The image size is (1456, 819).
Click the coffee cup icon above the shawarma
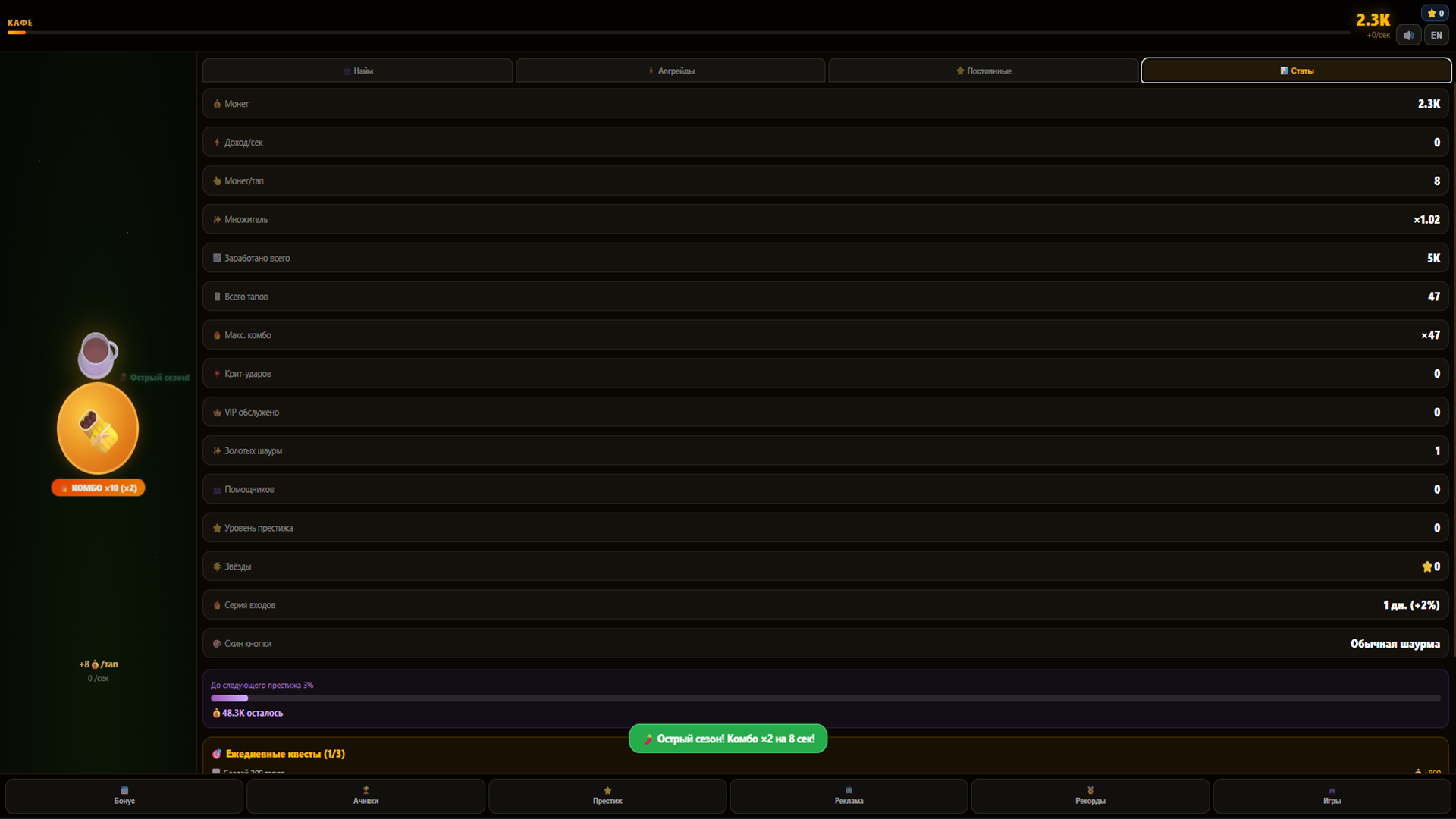[x=97, y=355]
